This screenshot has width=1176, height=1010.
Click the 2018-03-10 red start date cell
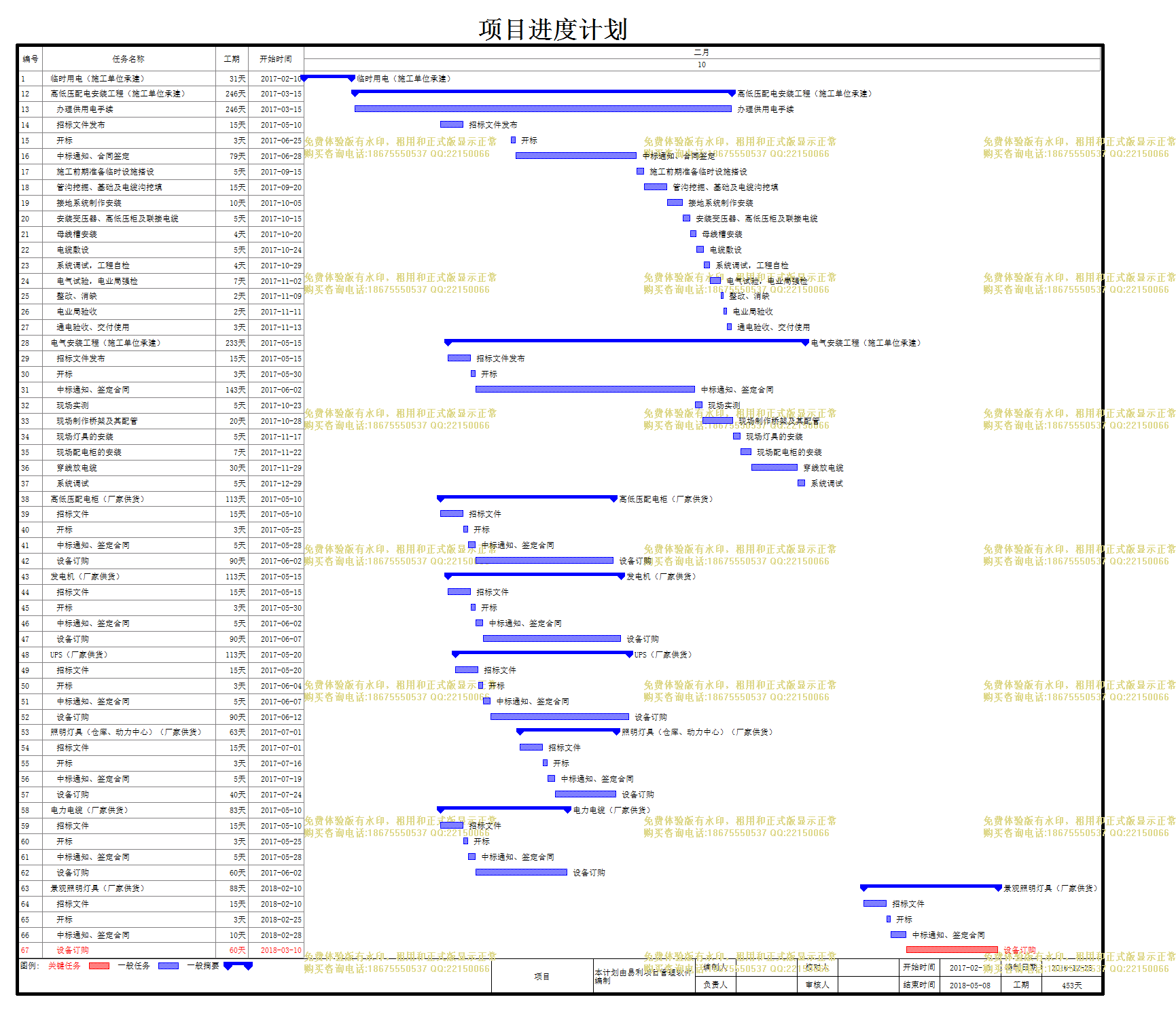(277, 950)
